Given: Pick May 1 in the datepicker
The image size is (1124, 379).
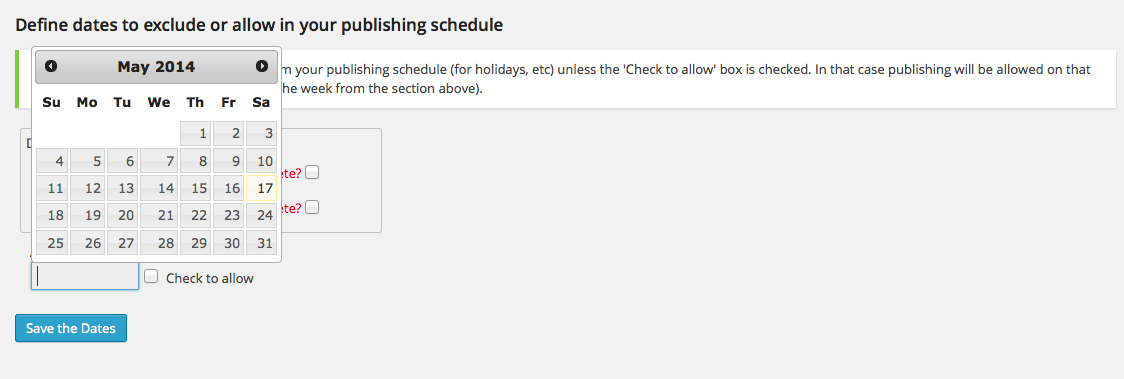Looking at the screenshot, I should coord(195,133).
